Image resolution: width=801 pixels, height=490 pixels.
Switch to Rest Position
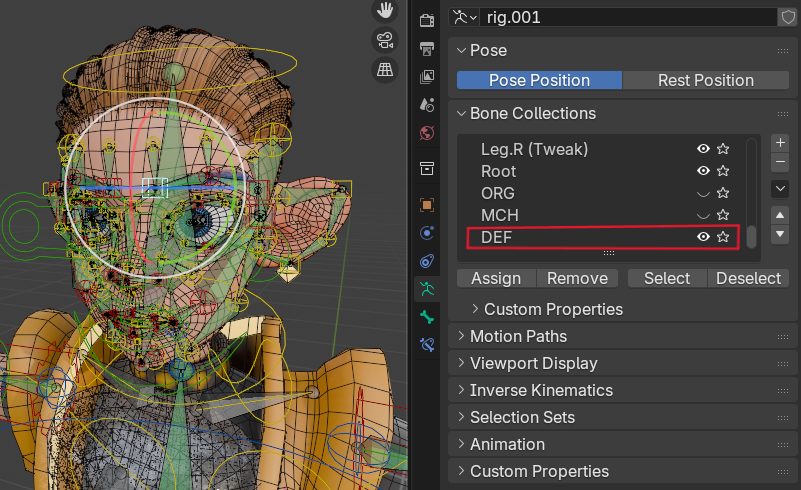click(x=705, y=80)
